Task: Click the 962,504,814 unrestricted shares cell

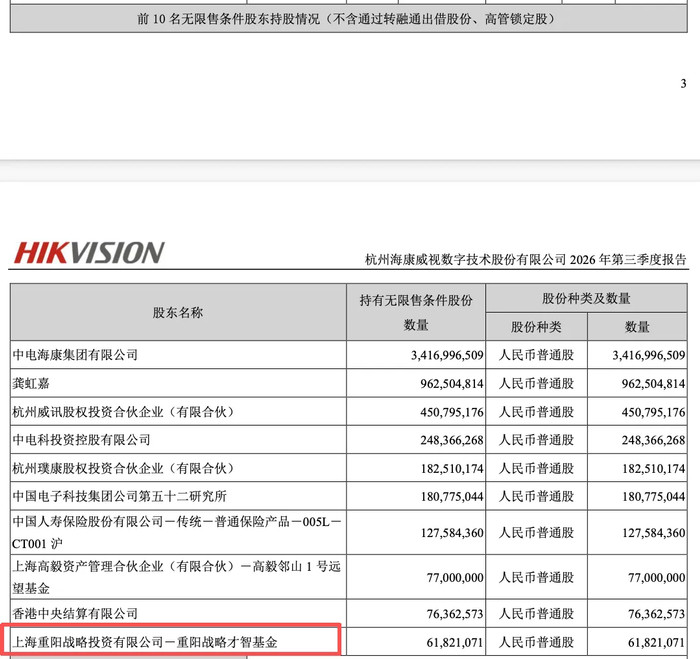Action: pos(416,383)
